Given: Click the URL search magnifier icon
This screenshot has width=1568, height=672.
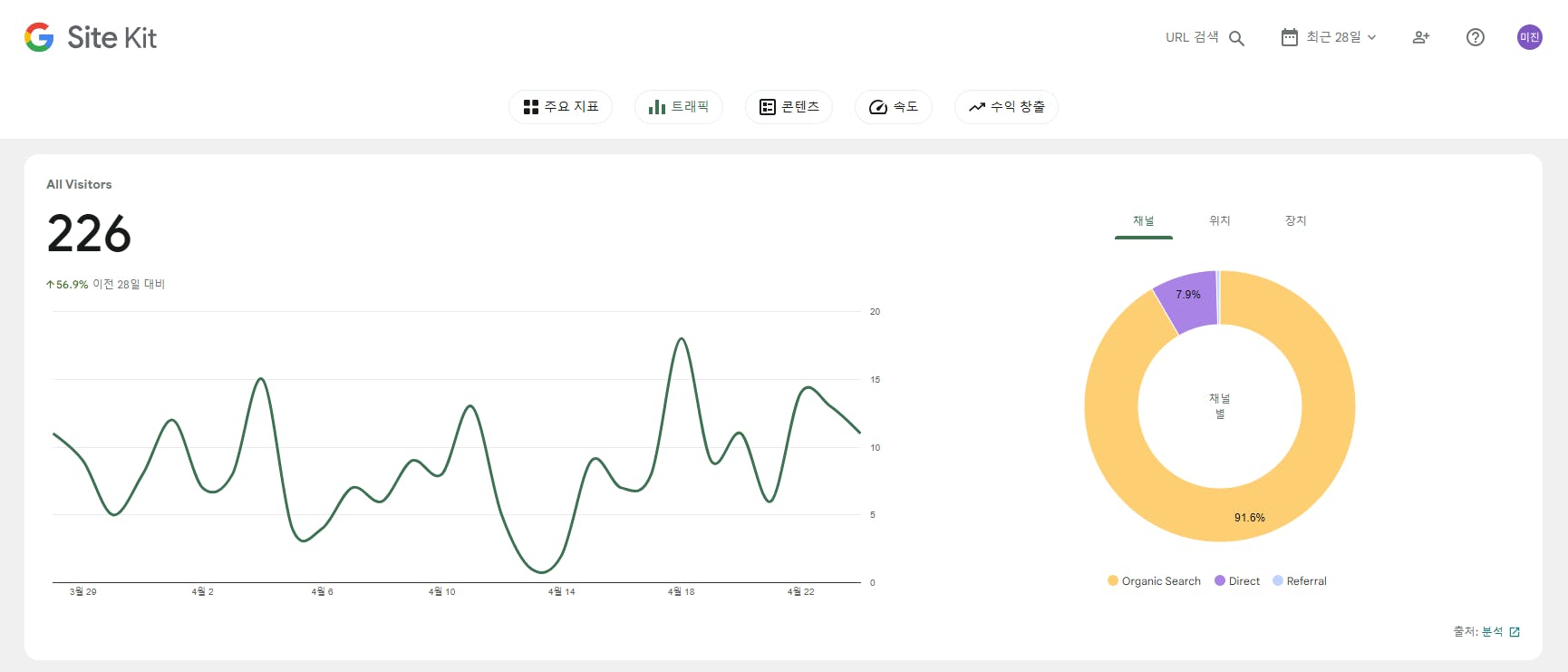Looking at the screenshot, I should (x=1236, y=38).
